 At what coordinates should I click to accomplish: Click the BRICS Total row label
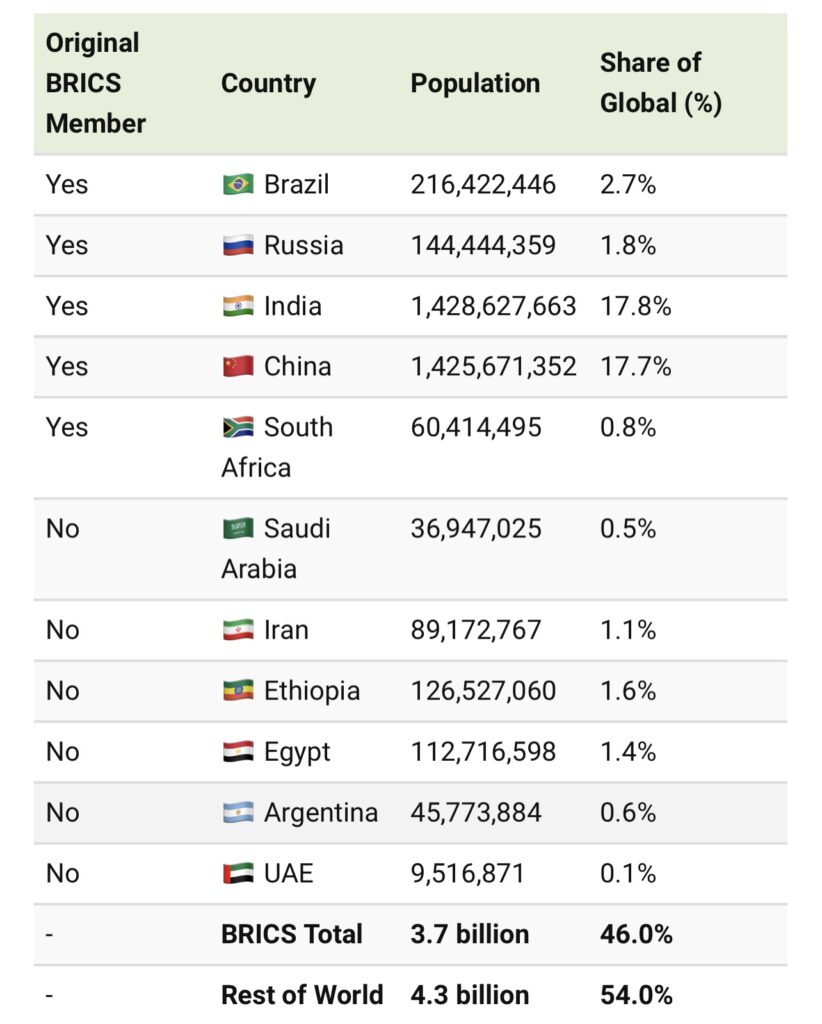pos(292,934)
